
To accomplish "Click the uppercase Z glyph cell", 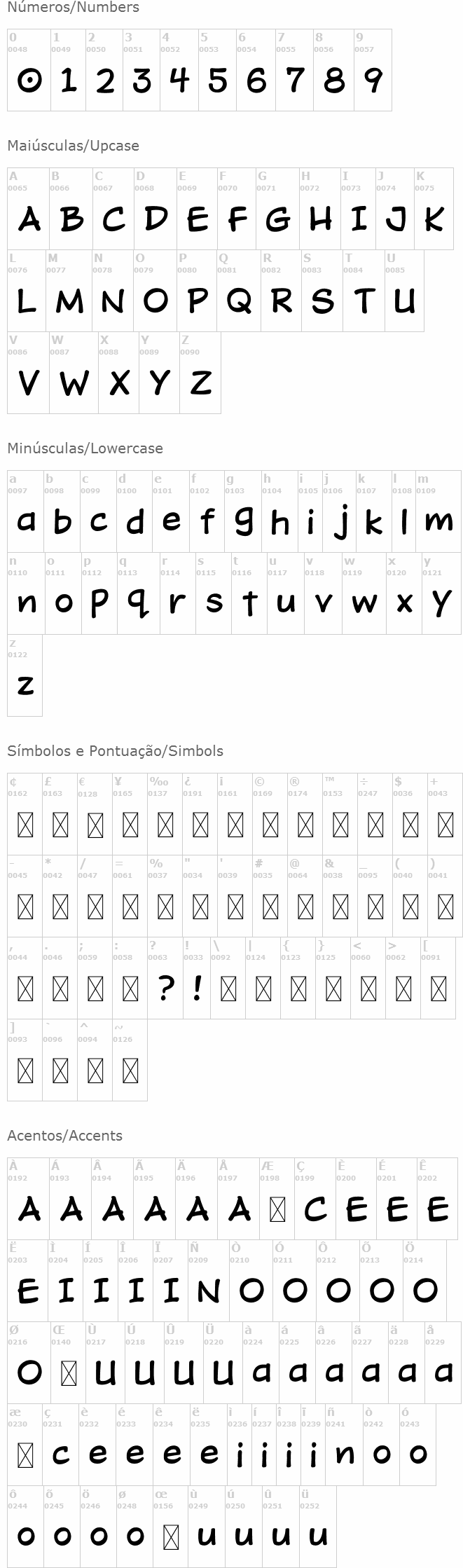I will 200,373.
